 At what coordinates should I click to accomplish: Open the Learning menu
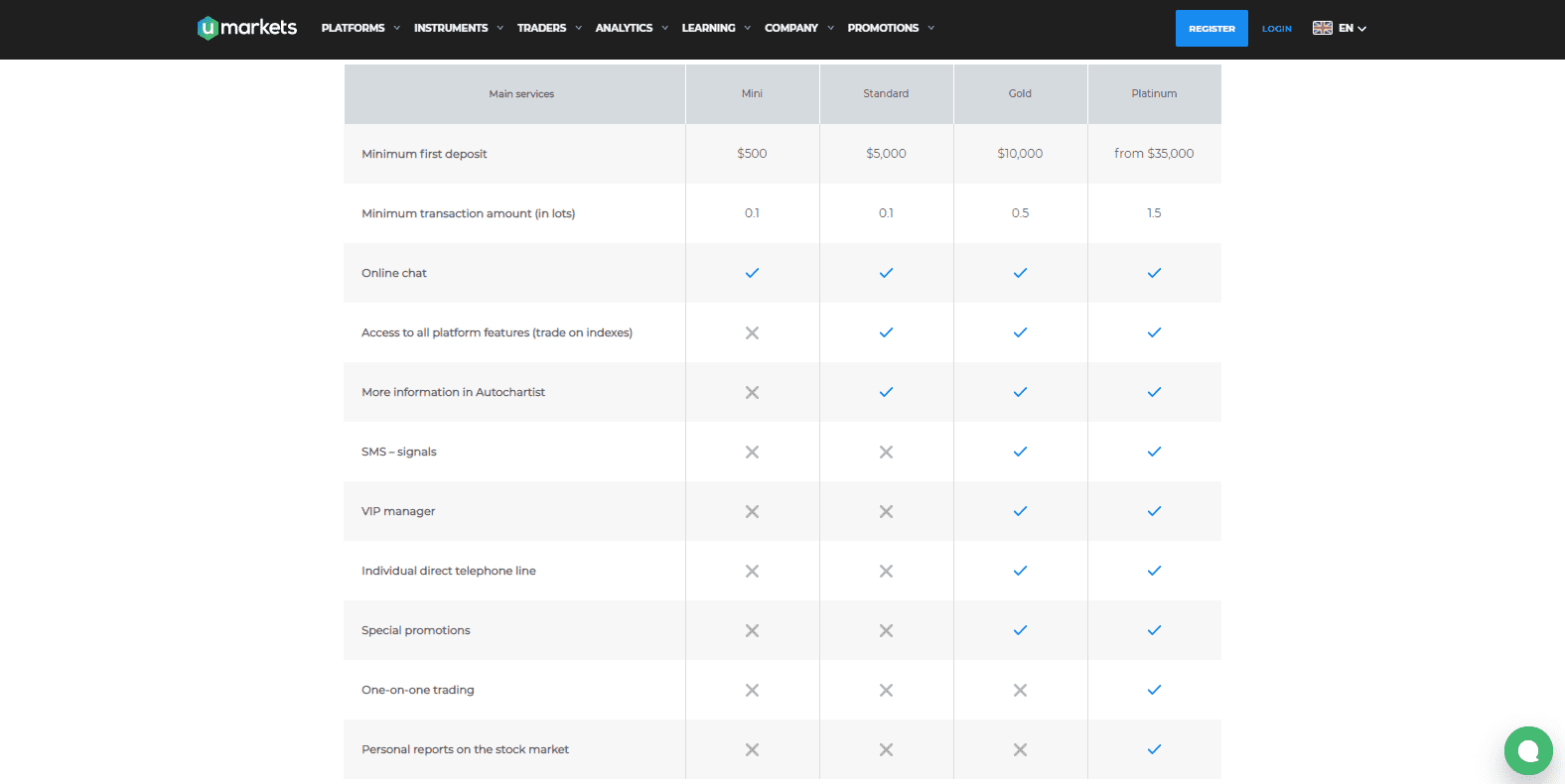coord(716,28)
